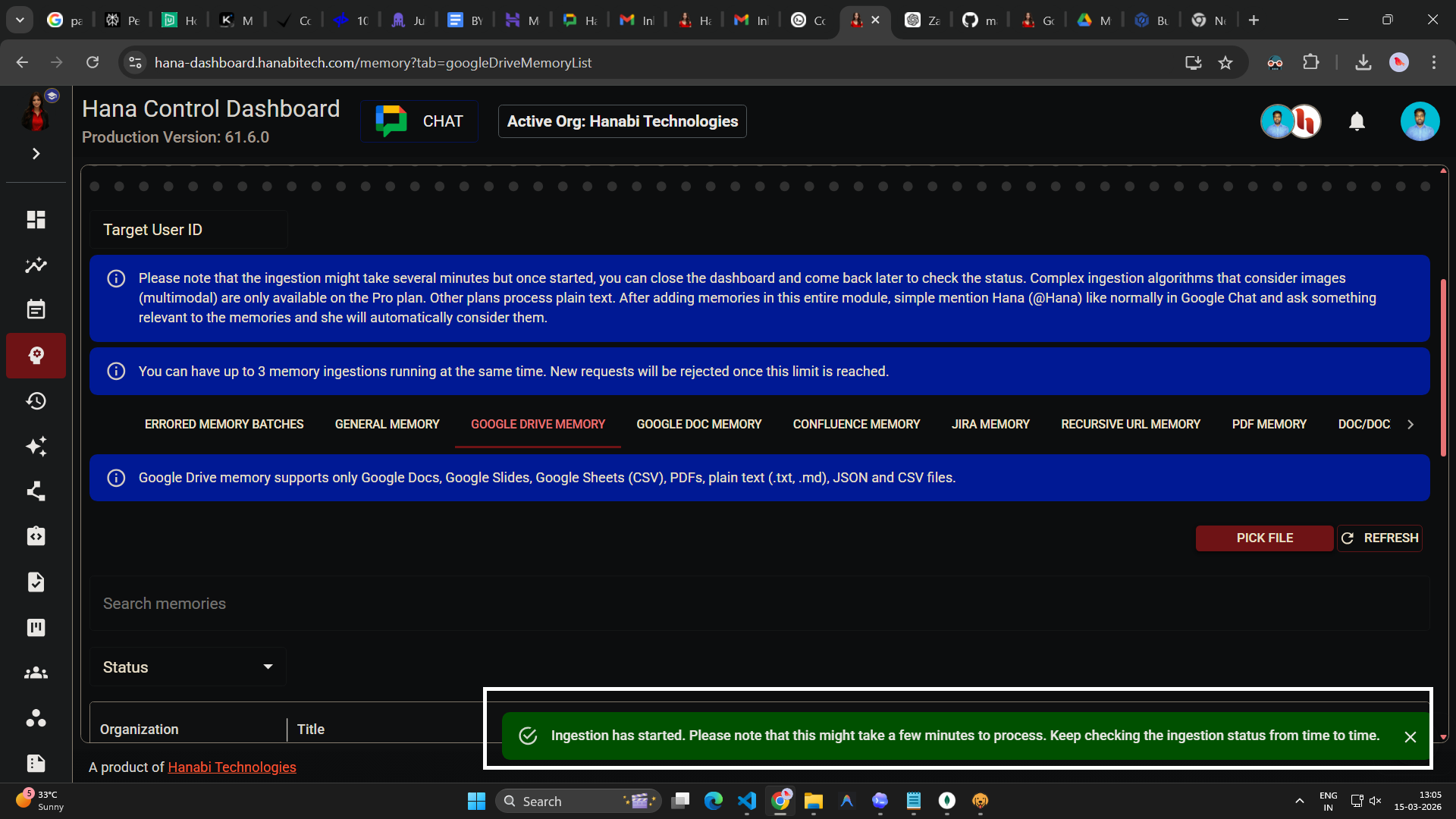Viewport: 1456px width, 819px height.
Task: Open the analytics trend icon in sidebar
Action: click(36, 265)
